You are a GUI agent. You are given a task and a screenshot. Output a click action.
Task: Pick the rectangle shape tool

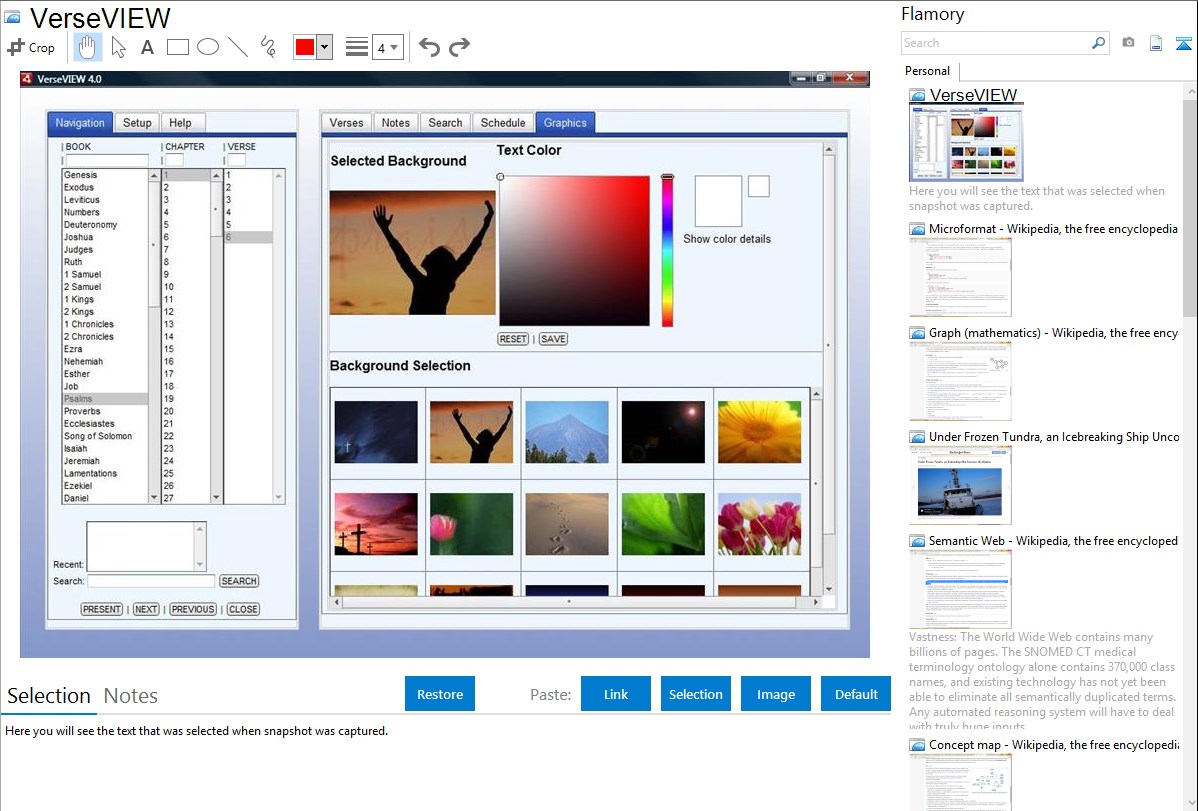178,47
